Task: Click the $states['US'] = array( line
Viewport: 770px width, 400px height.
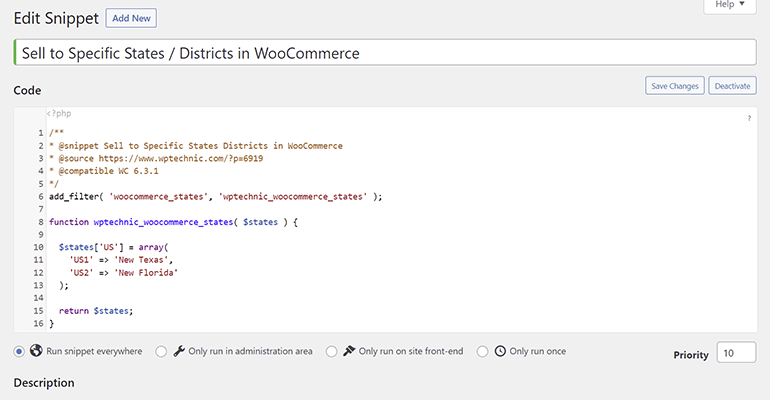Action: pos(113,247)
